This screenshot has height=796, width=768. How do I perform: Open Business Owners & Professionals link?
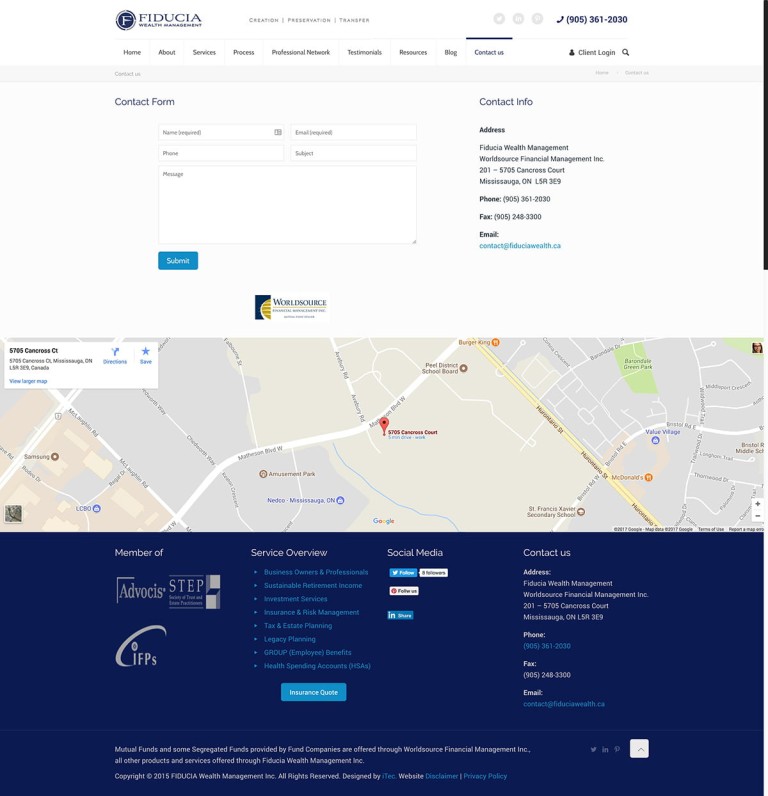click(316, 572)
